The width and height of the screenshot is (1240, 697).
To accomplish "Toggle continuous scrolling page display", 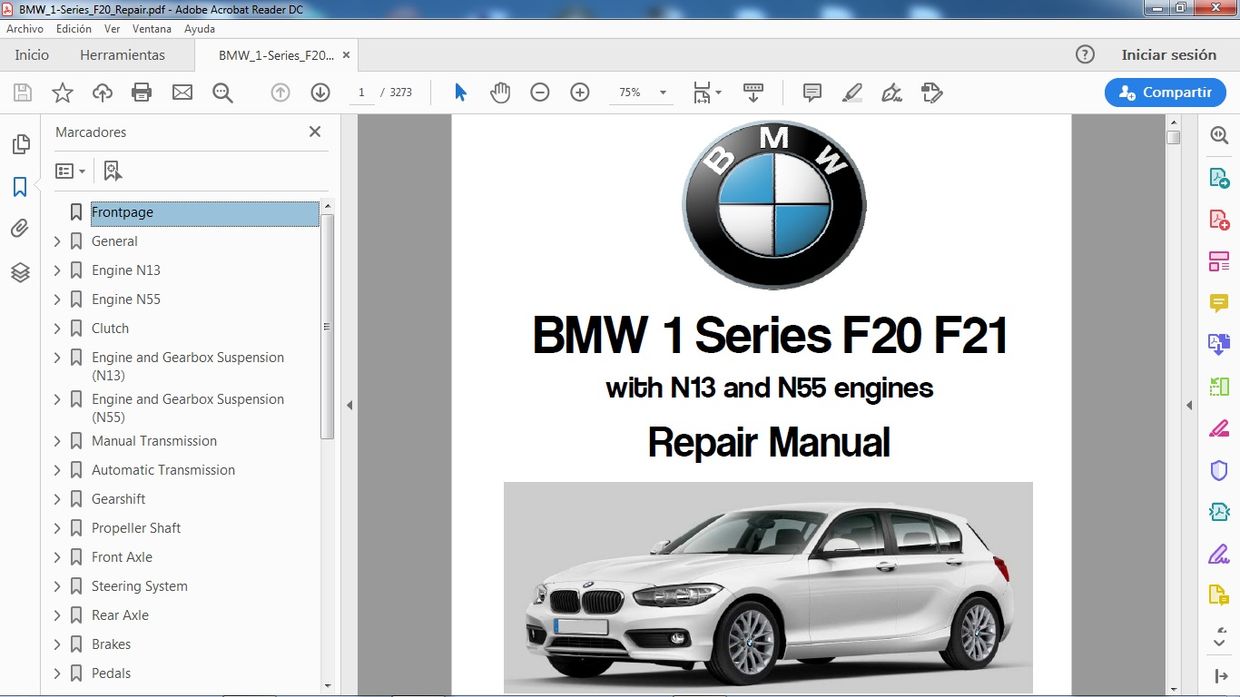I will (753, 92).
